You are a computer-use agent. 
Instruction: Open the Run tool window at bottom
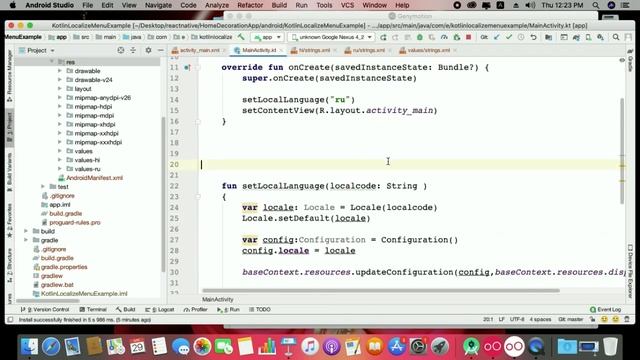[x=229, y=309]
